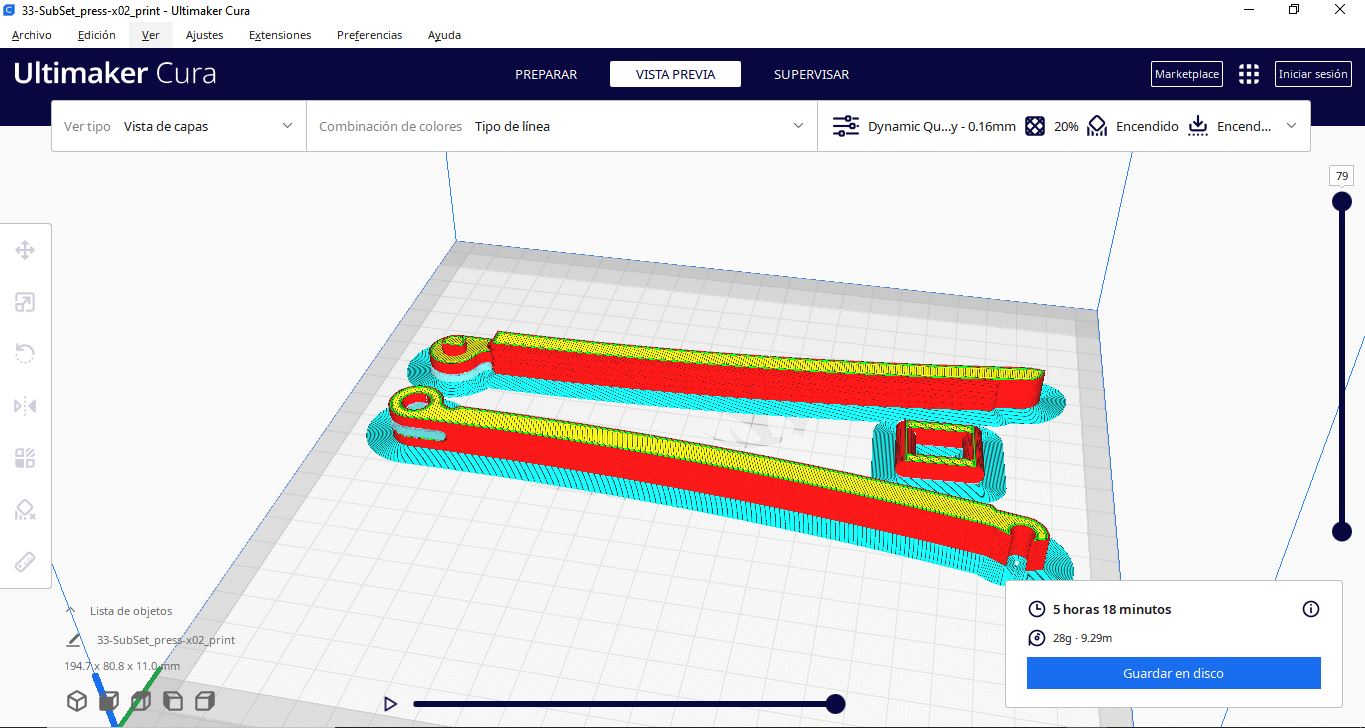
Task: Collapse the Lista de objetos list
Action: click(70, 610)
